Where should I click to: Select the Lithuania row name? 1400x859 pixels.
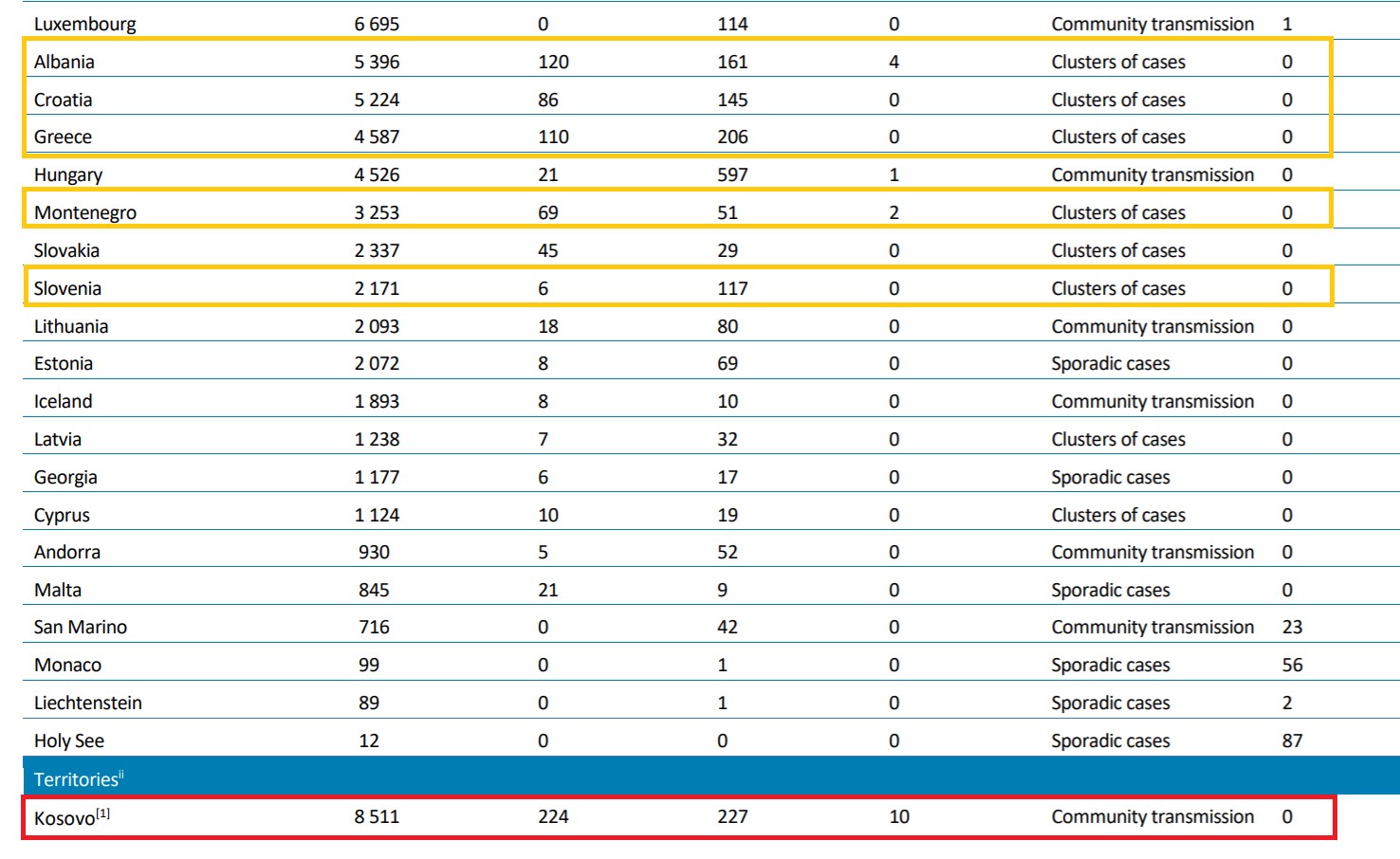click(x=71, y=326)
